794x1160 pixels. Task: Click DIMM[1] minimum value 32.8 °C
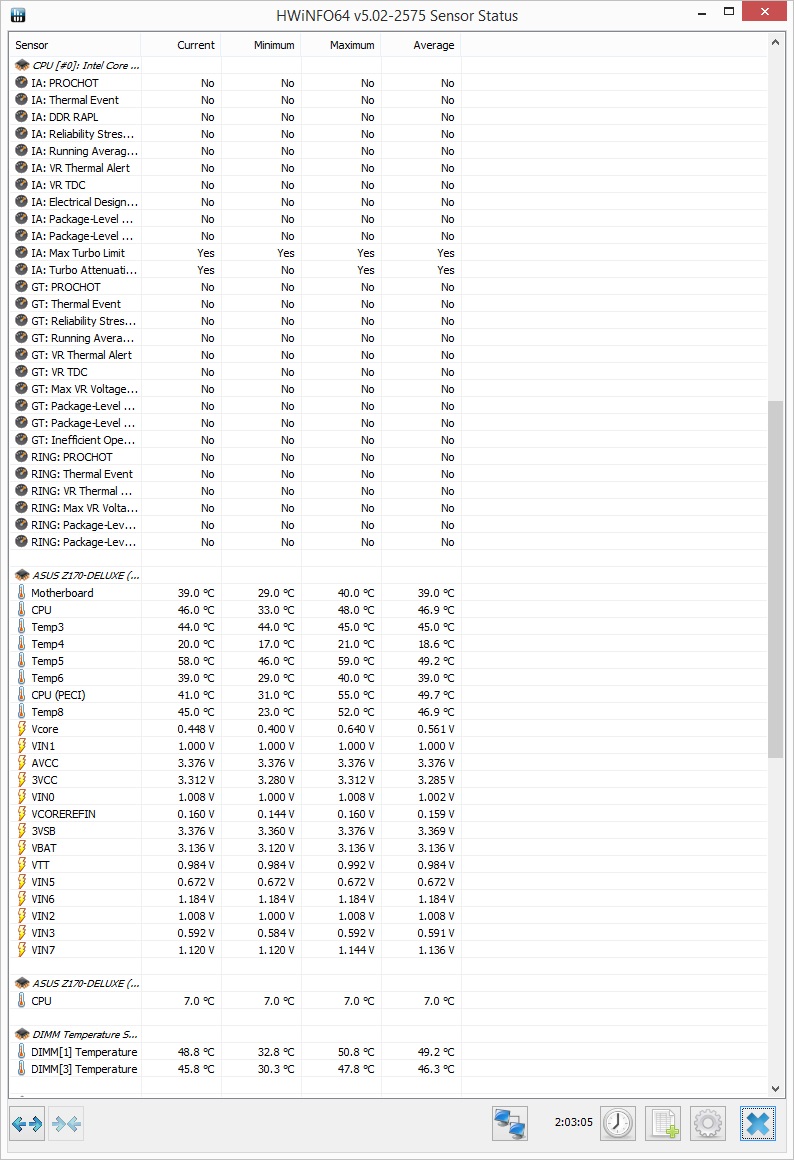(x=276, y=1051)
